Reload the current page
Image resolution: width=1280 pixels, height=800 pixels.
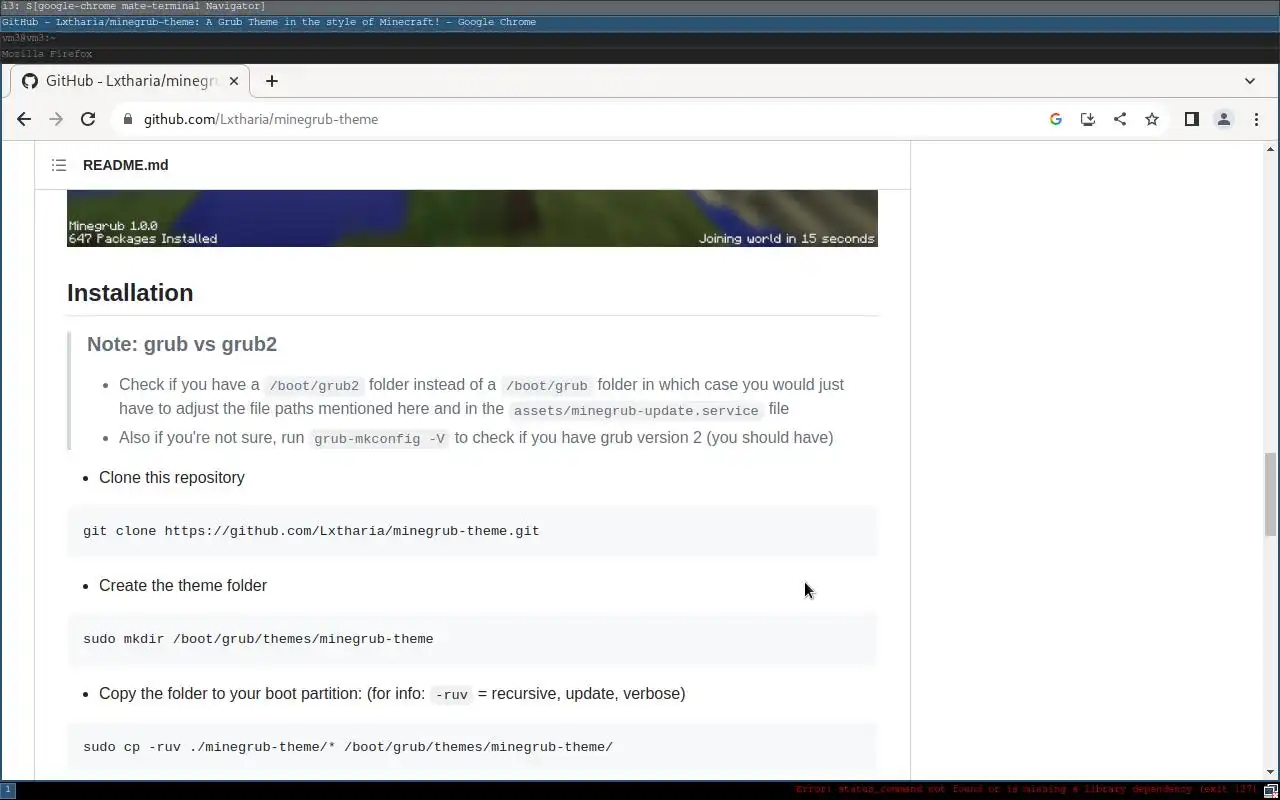click(88, 119)
